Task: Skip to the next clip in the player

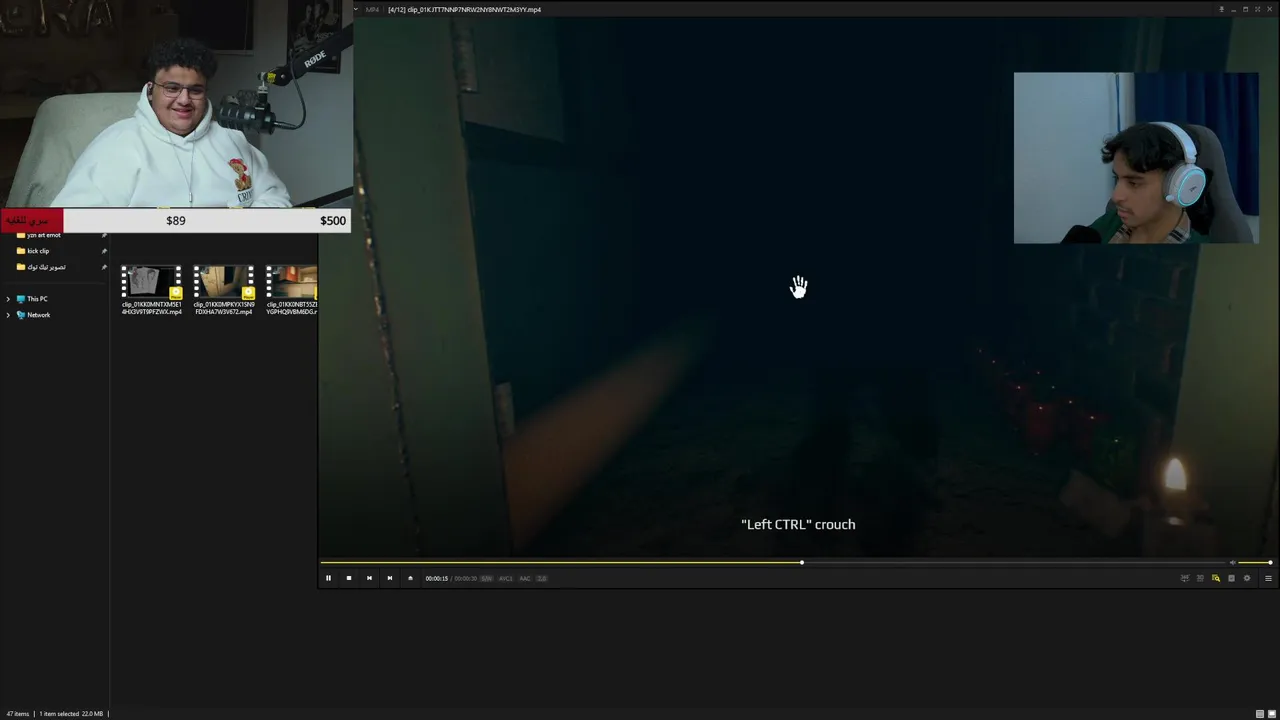Action: (389, 578)
